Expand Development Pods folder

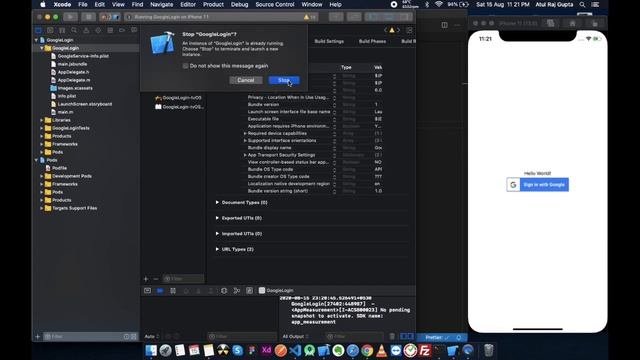coord(42,176)
